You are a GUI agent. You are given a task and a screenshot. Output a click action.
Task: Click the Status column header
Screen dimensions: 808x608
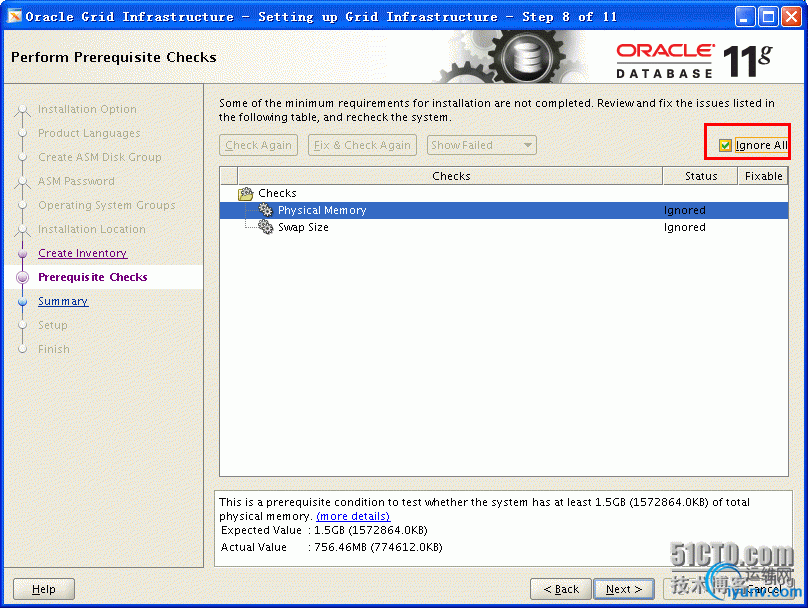pyautogui.click(x=700, y=176)
